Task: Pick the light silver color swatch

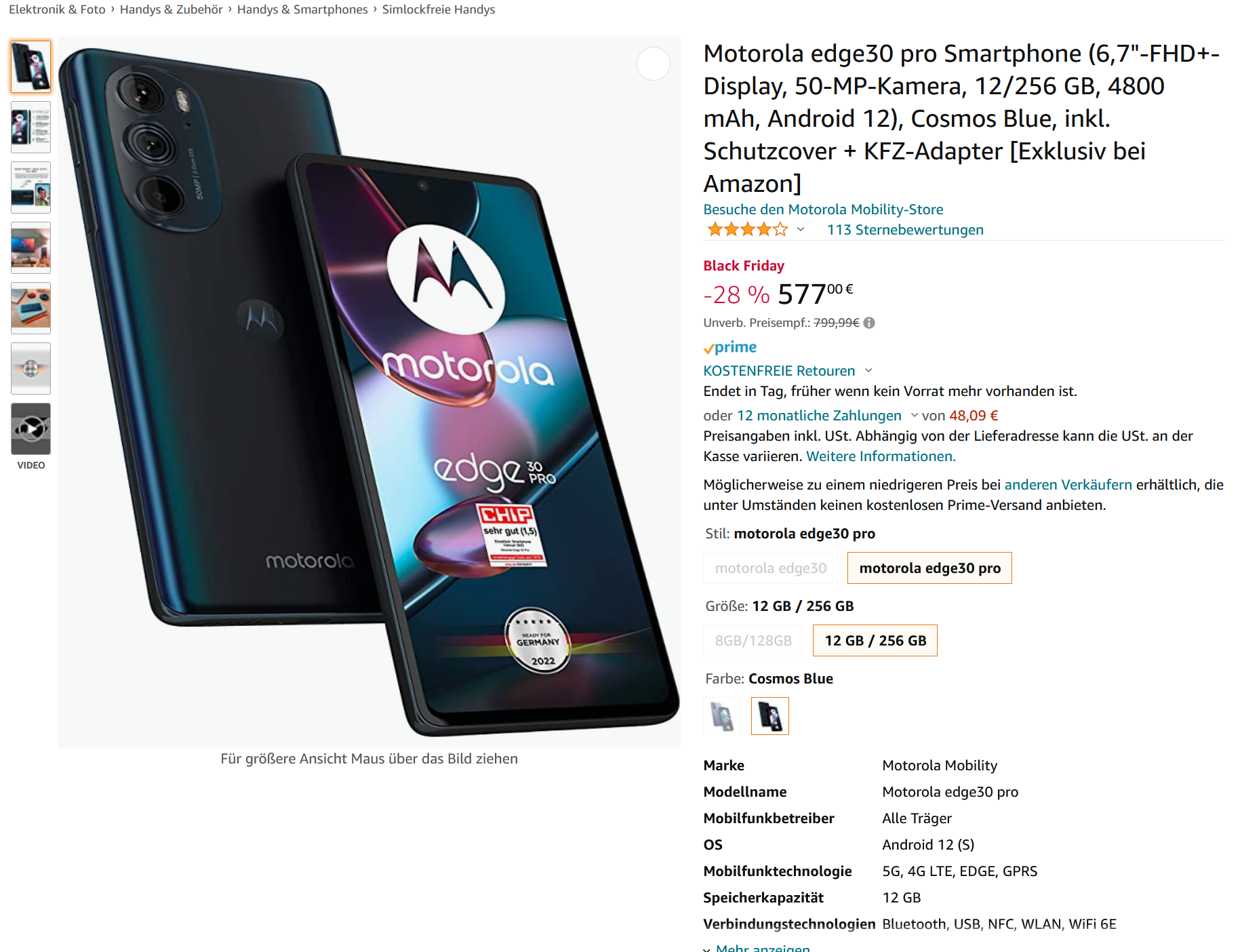Action: click(x=722, y=716)
